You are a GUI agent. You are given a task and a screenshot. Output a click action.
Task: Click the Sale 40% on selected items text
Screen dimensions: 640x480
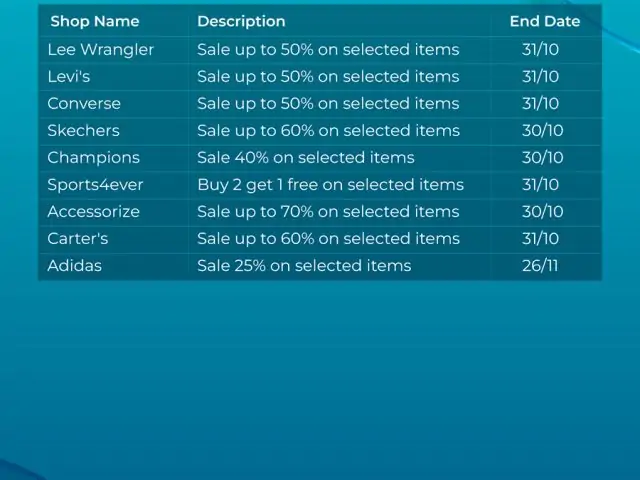coord(306,158)
